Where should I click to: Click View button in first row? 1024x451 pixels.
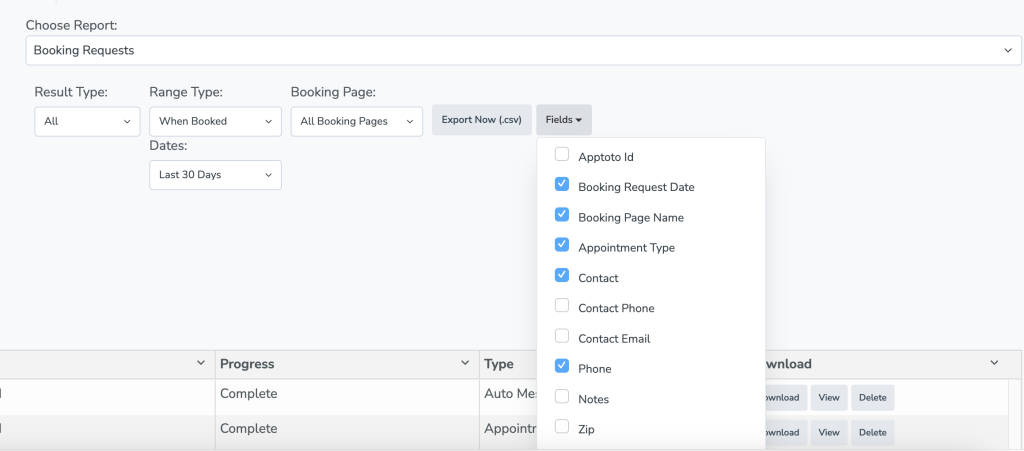828,397
